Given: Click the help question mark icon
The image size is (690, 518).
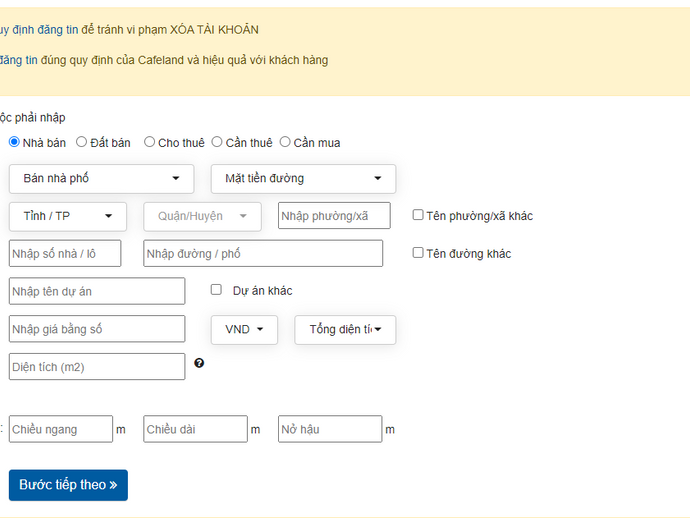Looking at the screenshot, I should click(x=199, y=363).
